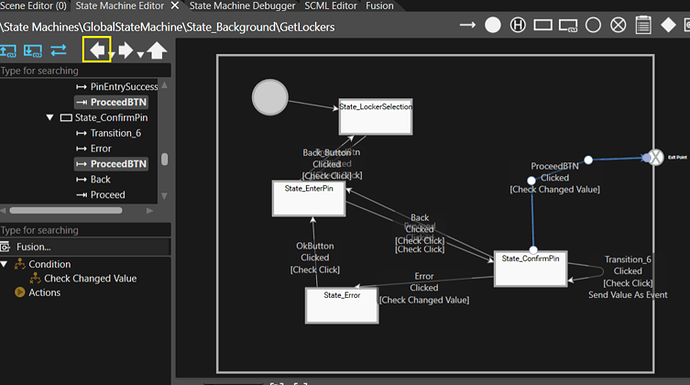Click the upload linked state icon
The width and height of the screenshot is (690, 385).
point(8,51)
